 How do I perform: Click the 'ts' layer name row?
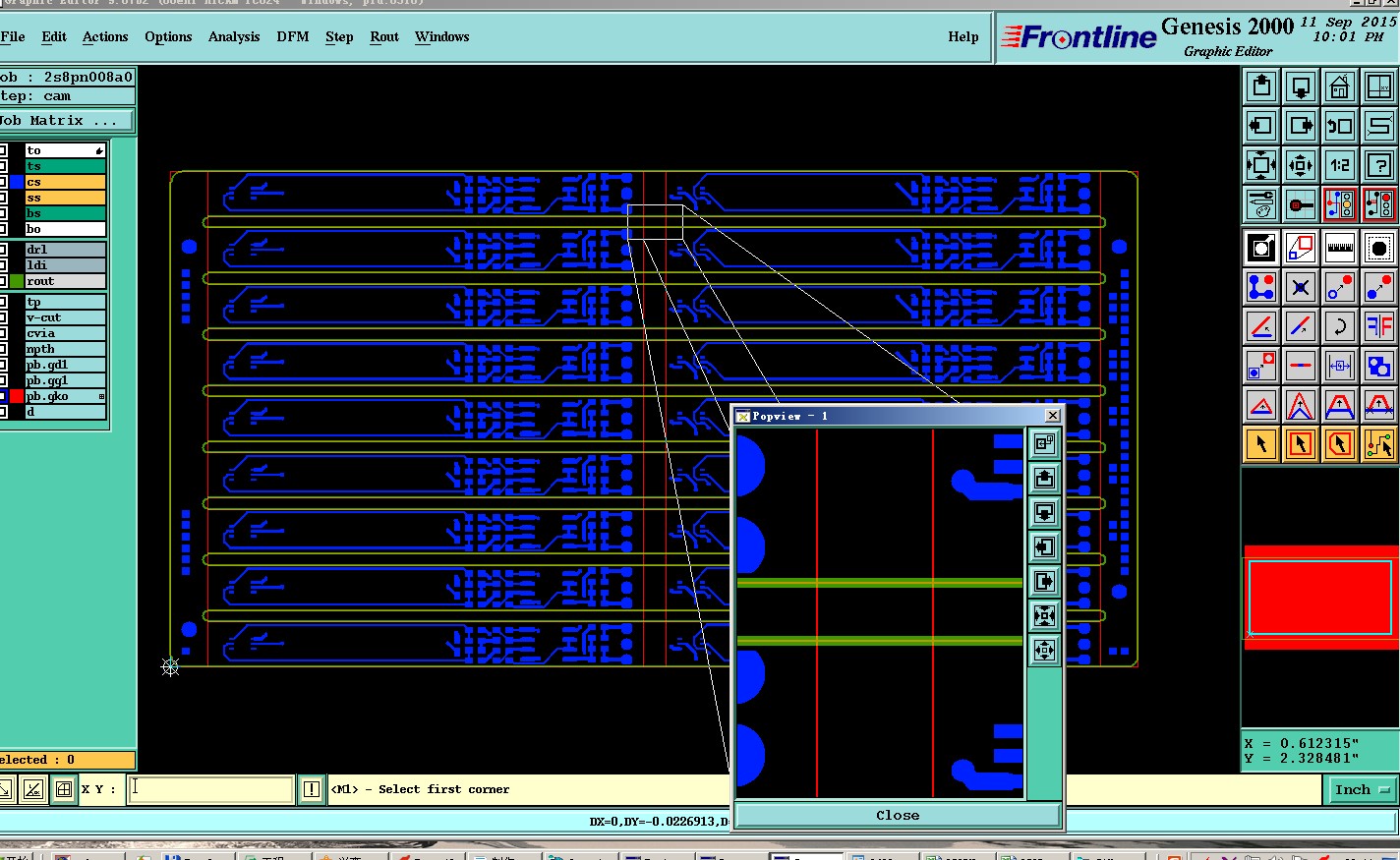tap(65, 166)
